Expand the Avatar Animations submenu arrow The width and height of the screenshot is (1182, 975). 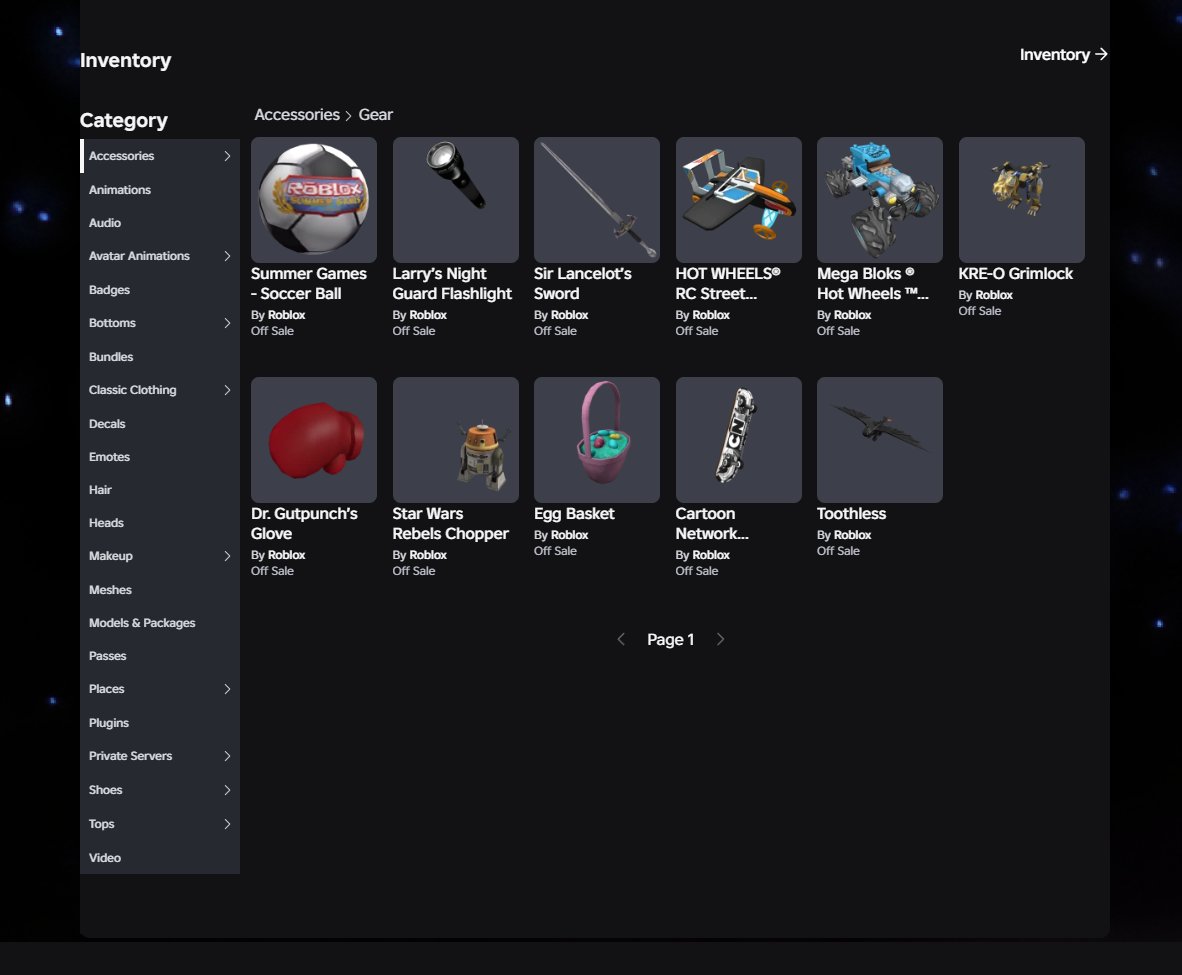pyautogui.click(x=227, y=256)
